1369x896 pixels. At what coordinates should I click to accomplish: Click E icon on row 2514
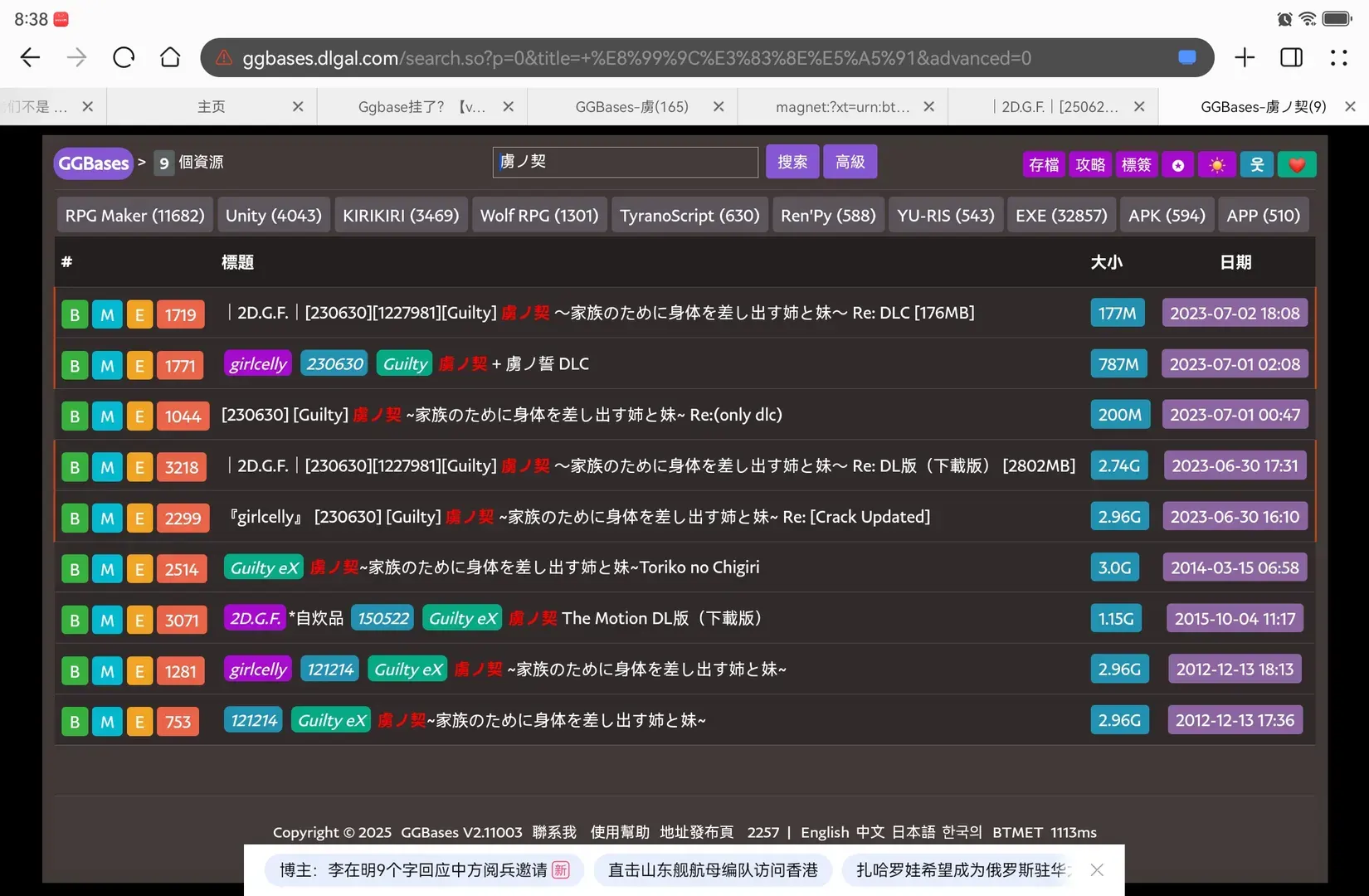pyautogui.click(x=139, y=569)
